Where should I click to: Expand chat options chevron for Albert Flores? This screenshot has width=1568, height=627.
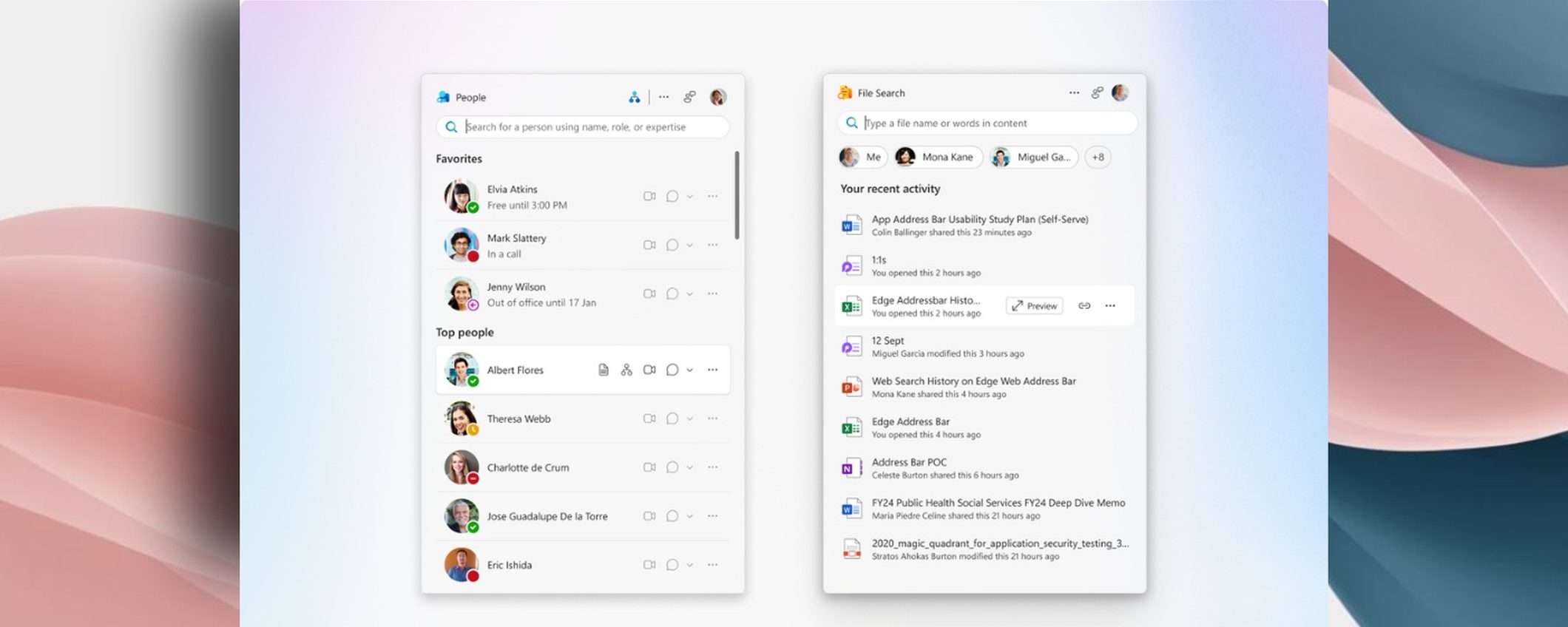click(x=689, y=370)
